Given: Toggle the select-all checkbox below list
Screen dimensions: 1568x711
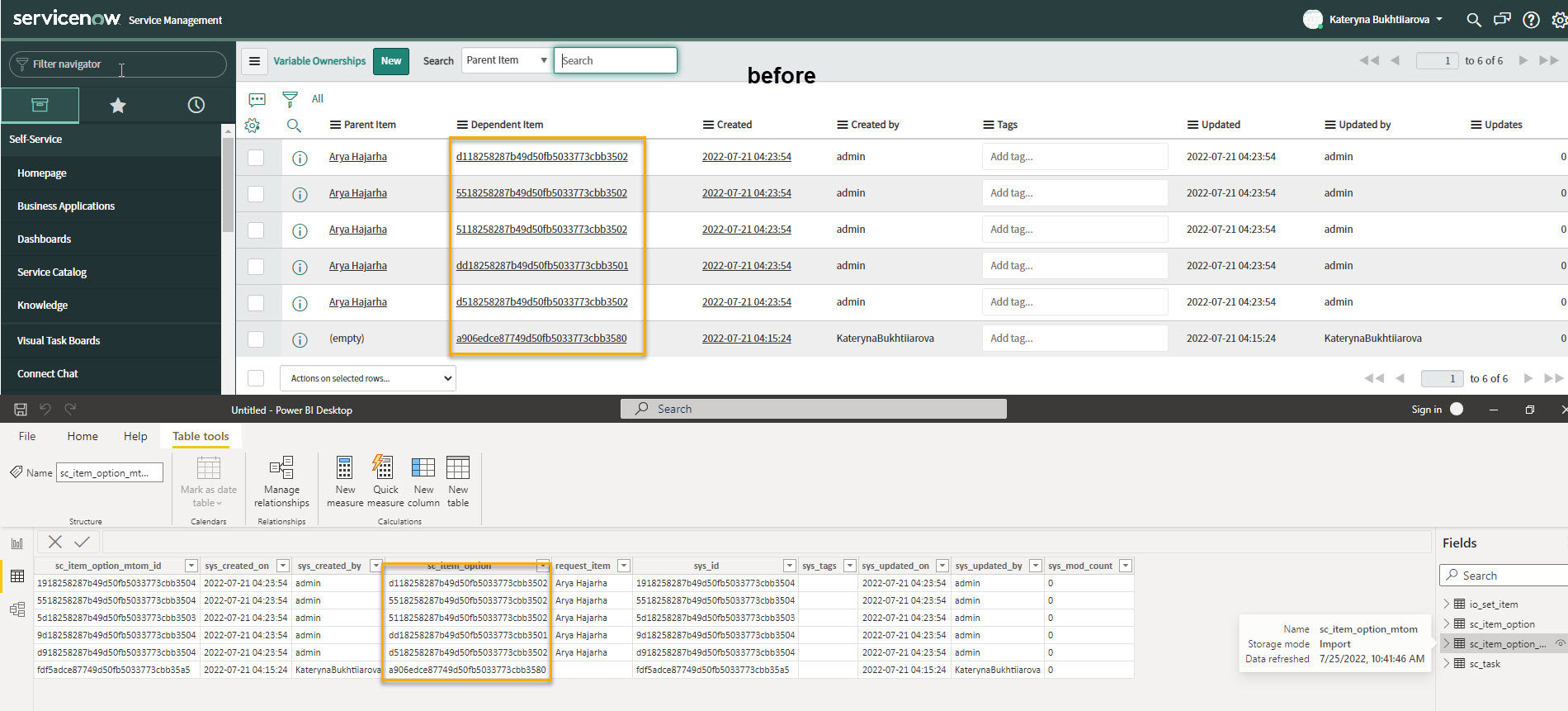Looking at the screenshot, I should (x=256, y=378).
